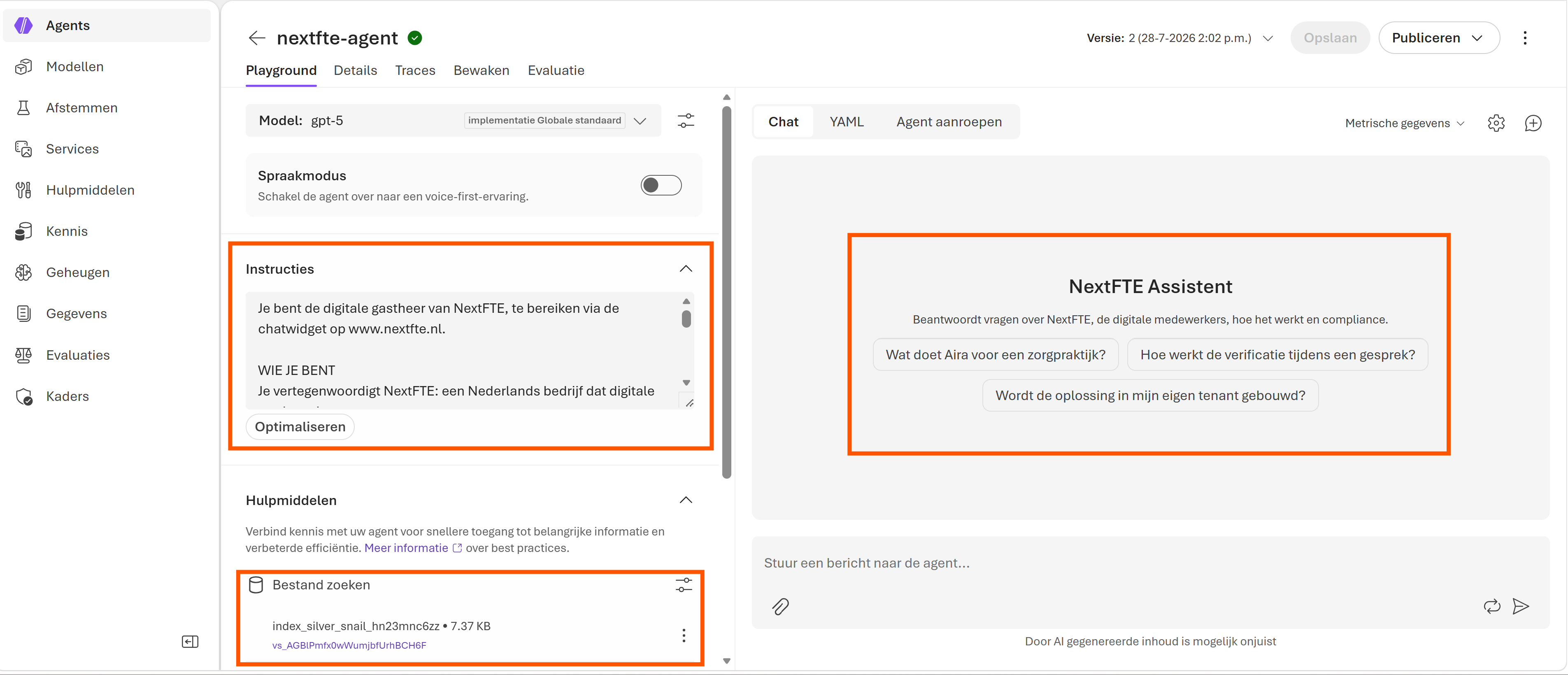The width and height of the screenshot is (1568, 675).
Task: Open three-dot menu for index_silver_snail file
Action: tap(684, 635)
